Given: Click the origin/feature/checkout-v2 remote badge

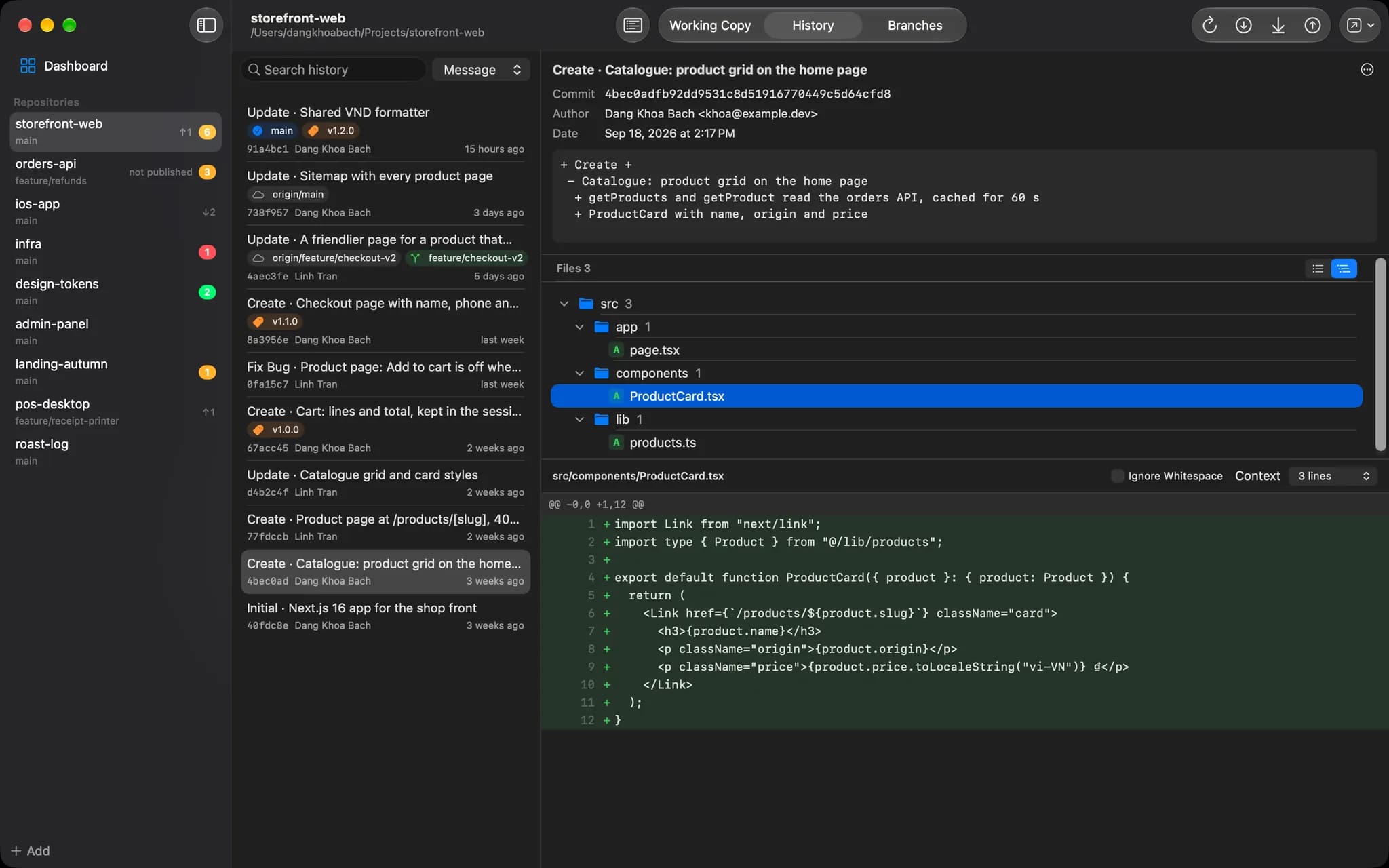Looking at the screenshot, I should click(x=324, y=258).
